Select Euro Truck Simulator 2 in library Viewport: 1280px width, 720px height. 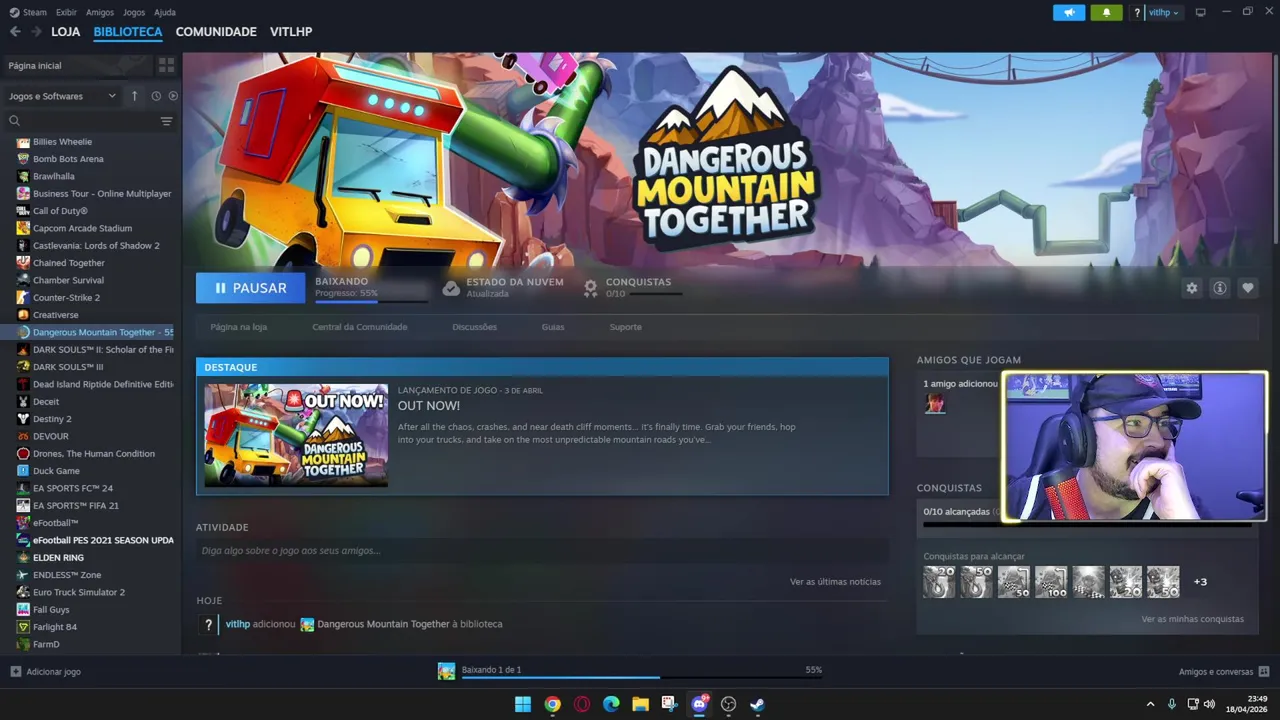(79, 592)
